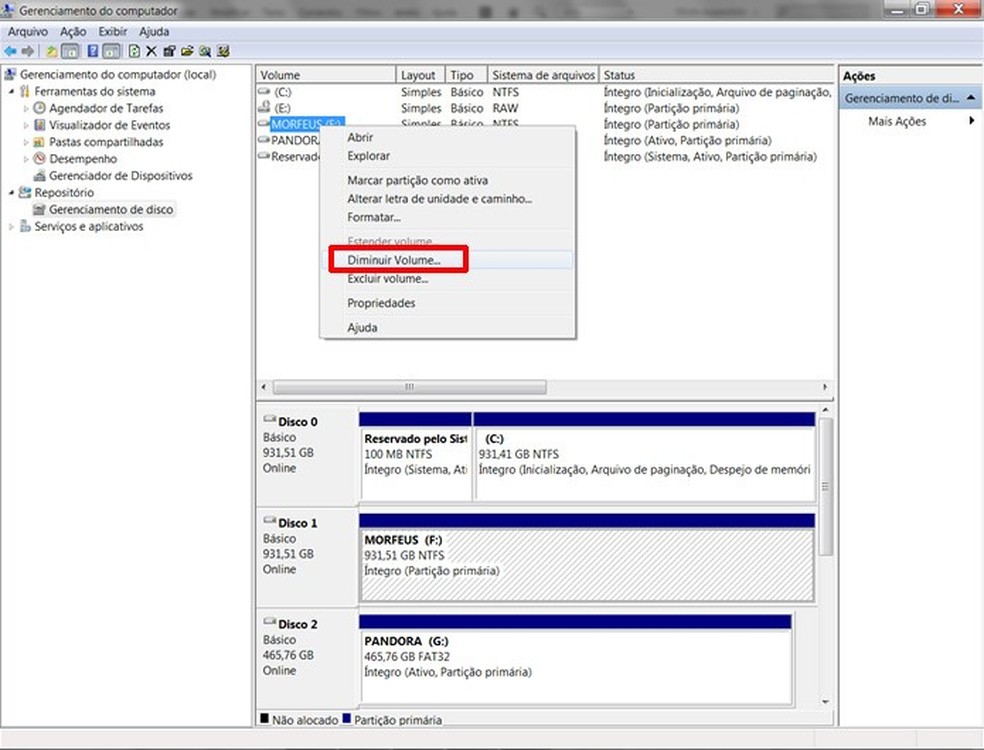Sort by the Status column header
The width and height of the screenshot is (984, 750).
pyautogui.click(x=716, y=75)
